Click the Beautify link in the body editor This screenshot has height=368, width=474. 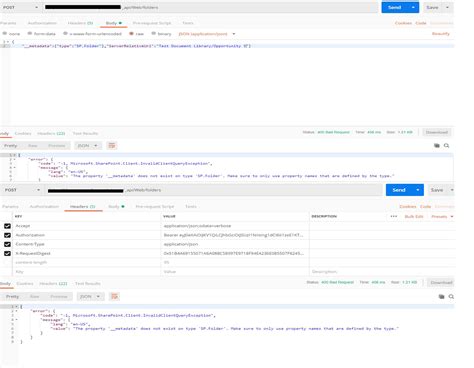point(441,34)
